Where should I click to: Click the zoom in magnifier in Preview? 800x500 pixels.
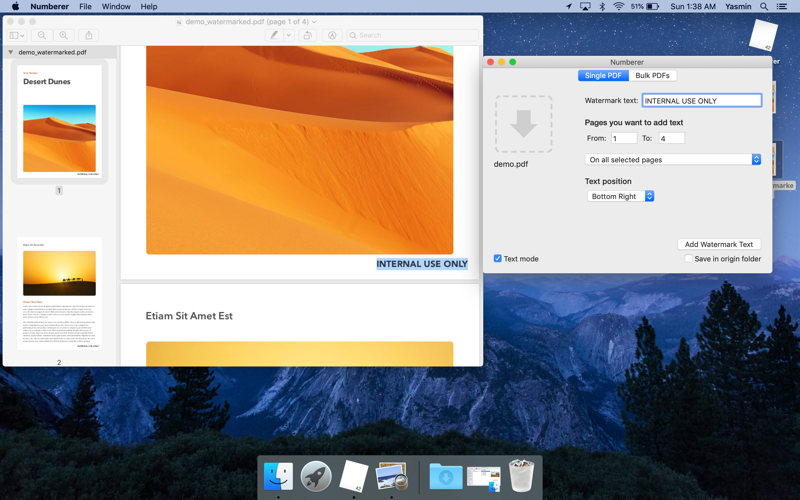[x=64, y=35]
